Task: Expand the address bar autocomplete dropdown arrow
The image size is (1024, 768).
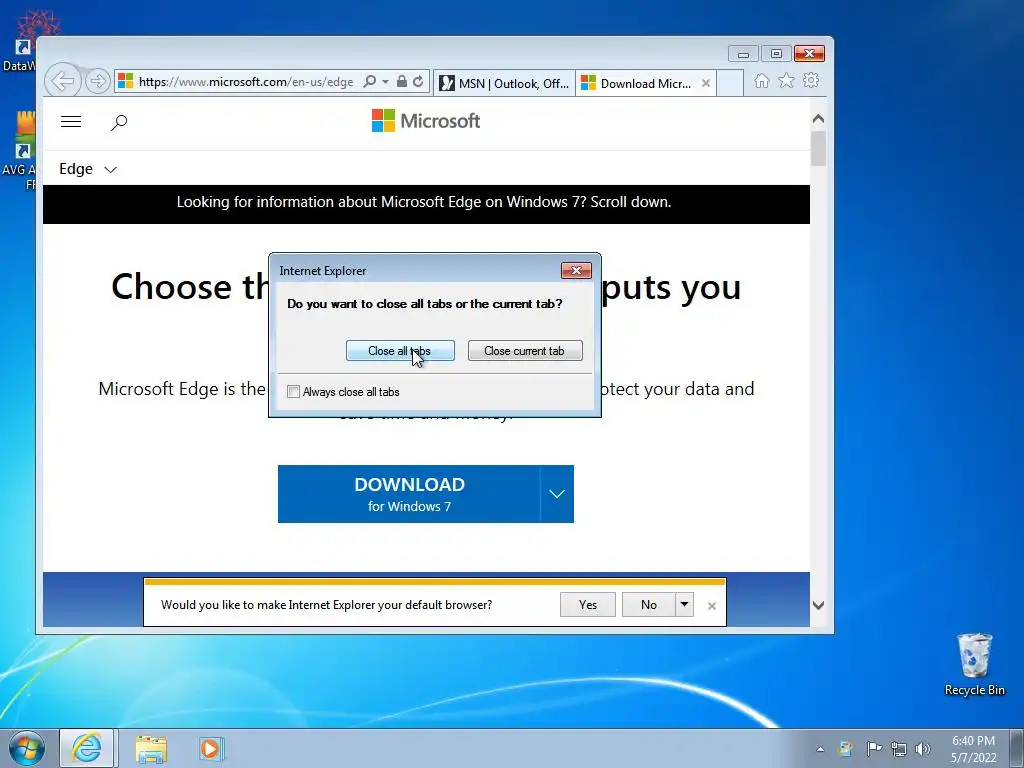Action: [385, 82]
